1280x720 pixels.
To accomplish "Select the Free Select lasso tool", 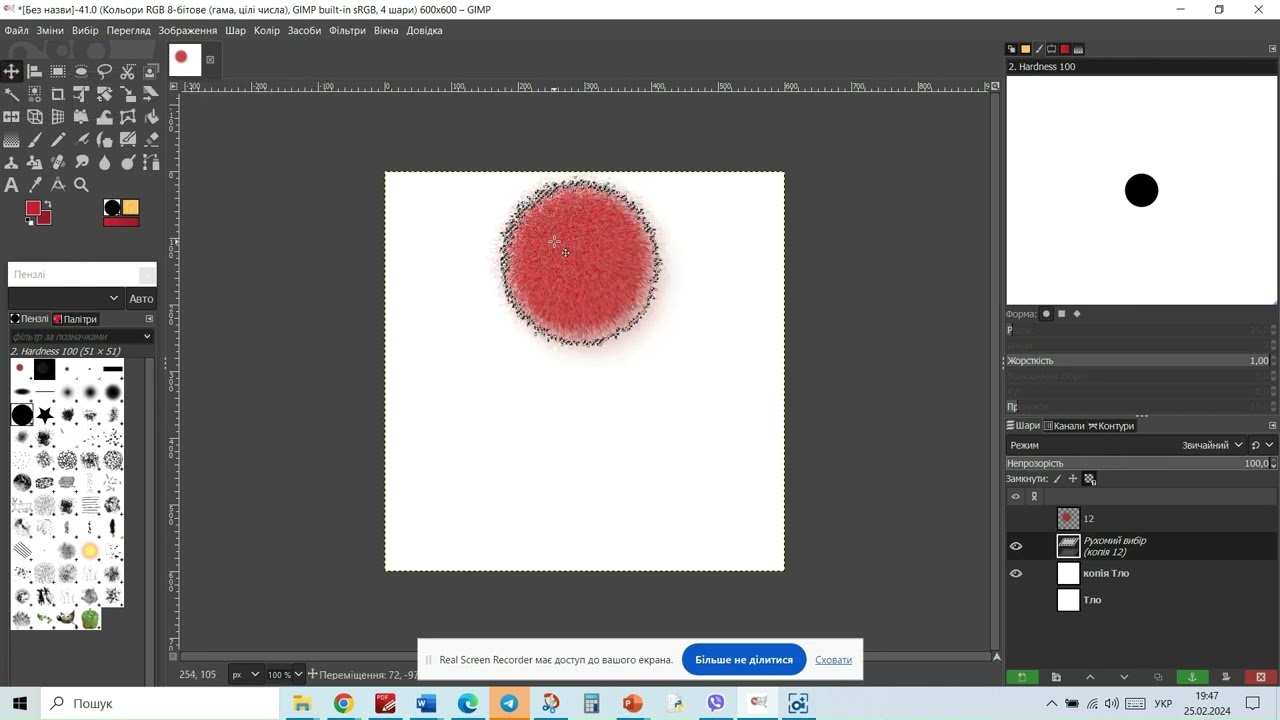I will coord(104,71).
